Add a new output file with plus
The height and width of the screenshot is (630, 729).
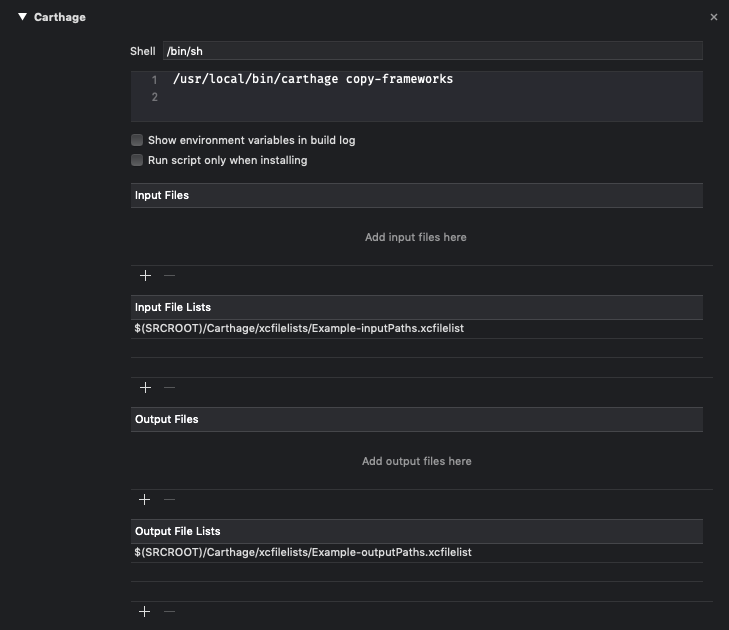(x=145, y=499)
